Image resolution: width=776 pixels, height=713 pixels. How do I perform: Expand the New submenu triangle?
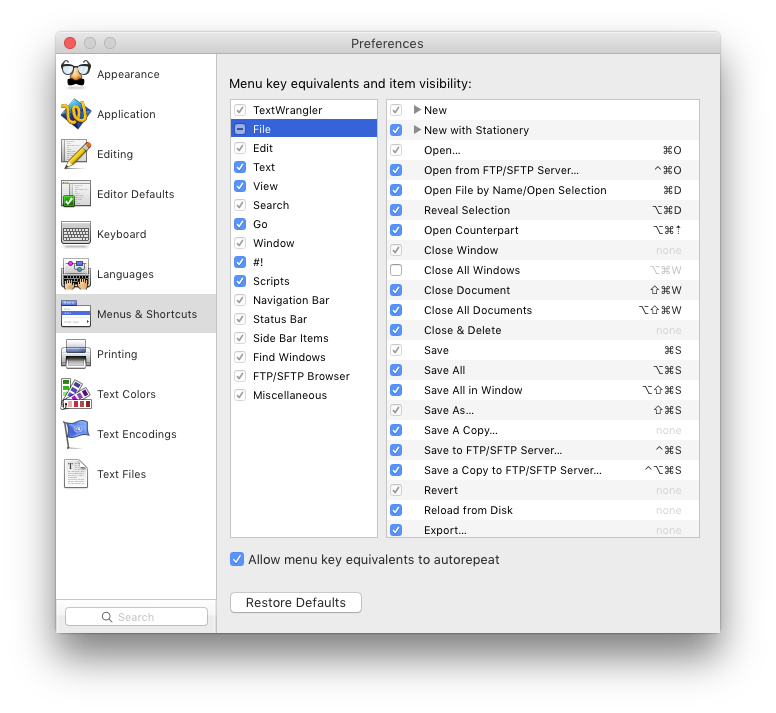[417, 110]
